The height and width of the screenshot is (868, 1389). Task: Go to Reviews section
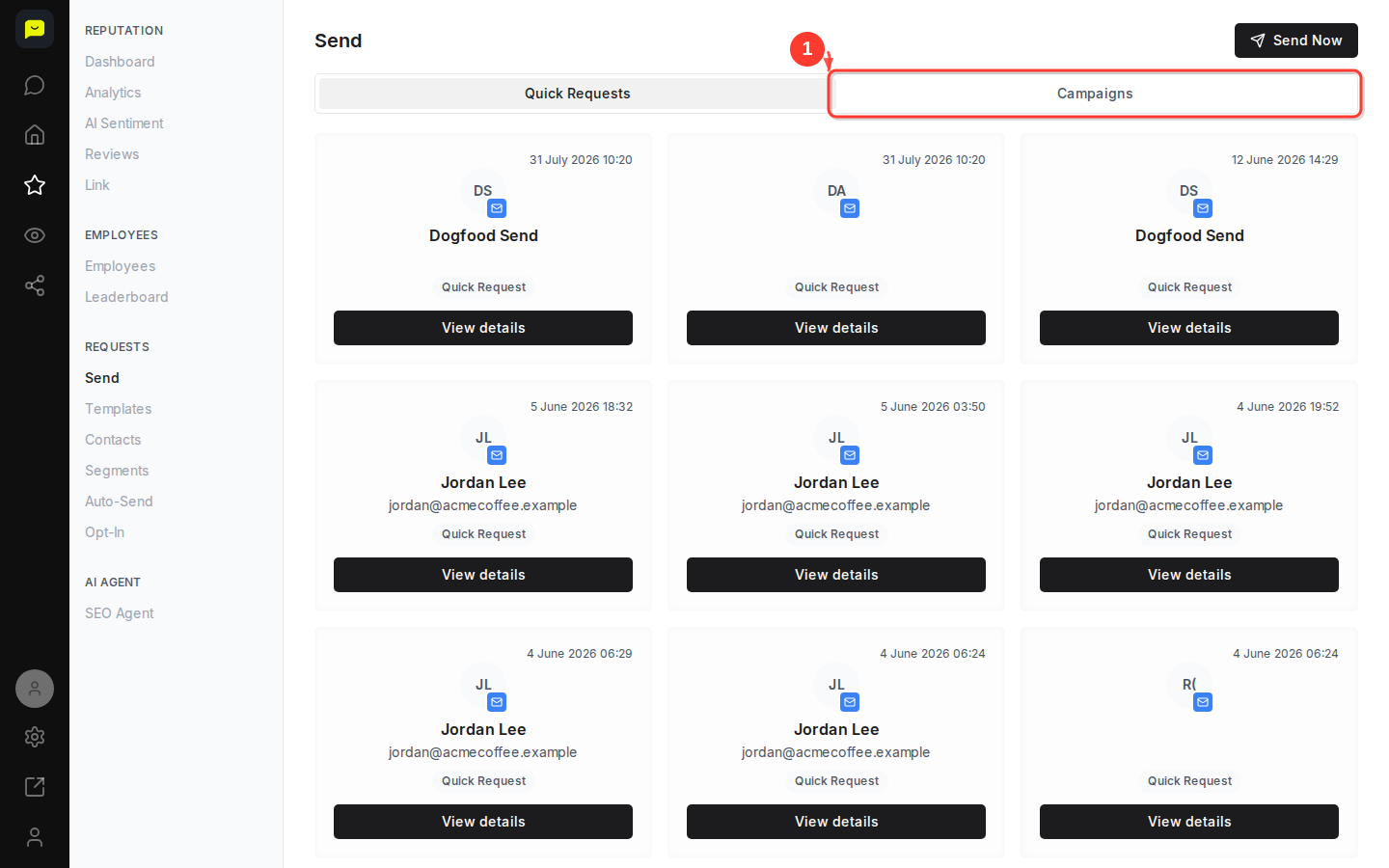tap(112, 154)
